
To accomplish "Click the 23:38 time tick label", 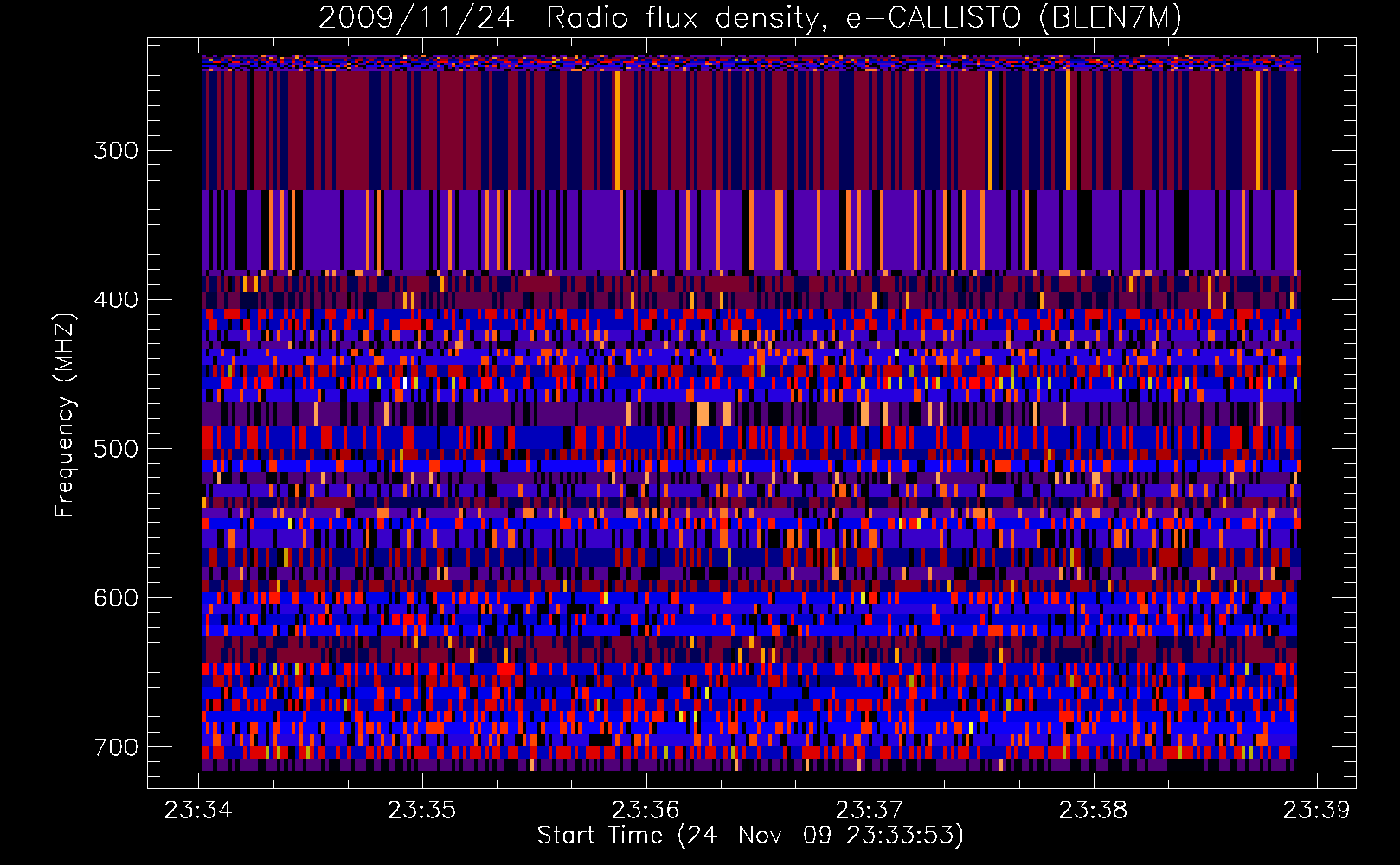I will 1093,810.
